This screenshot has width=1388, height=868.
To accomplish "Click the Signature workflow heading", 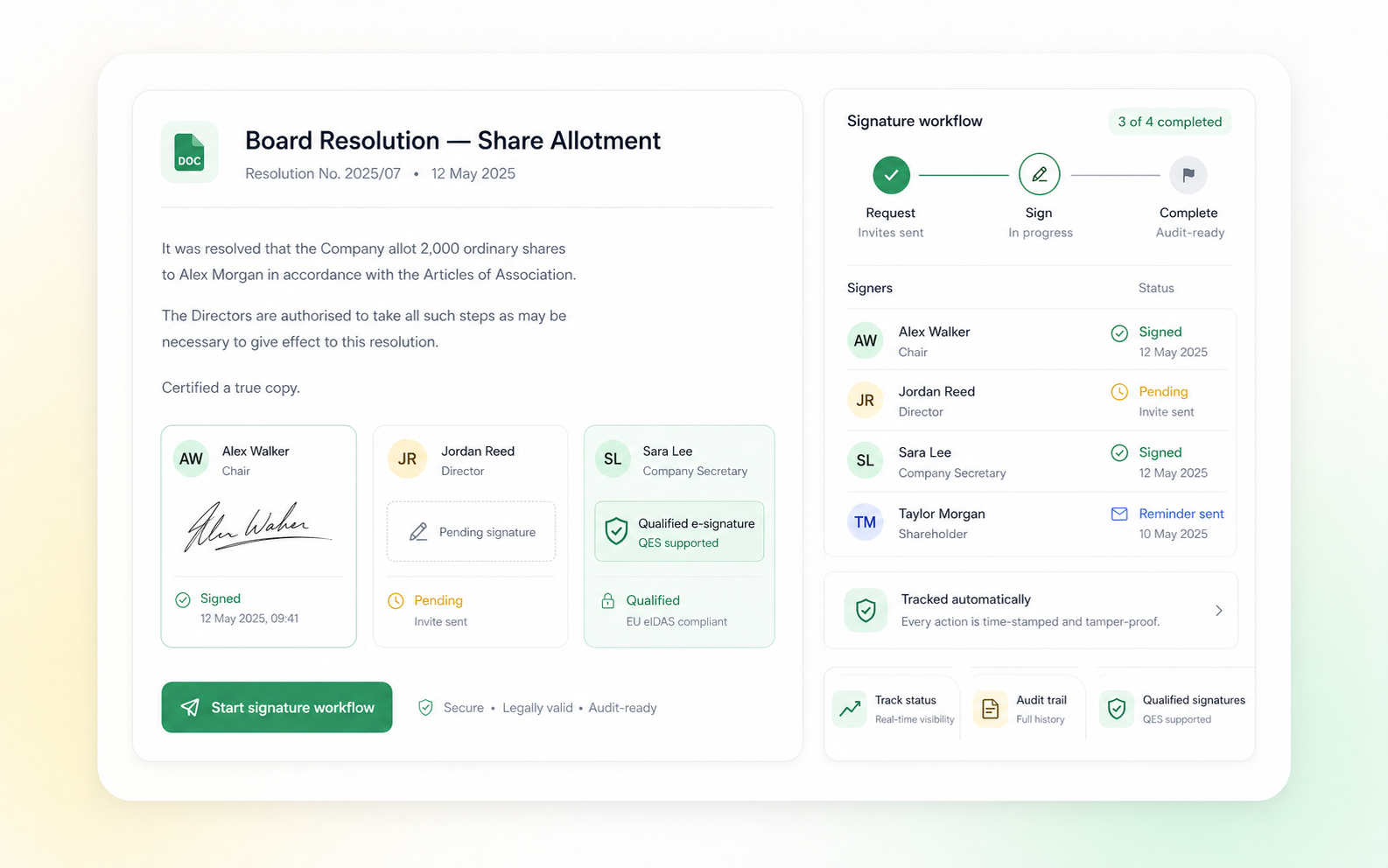I will [x=915, y=121].
